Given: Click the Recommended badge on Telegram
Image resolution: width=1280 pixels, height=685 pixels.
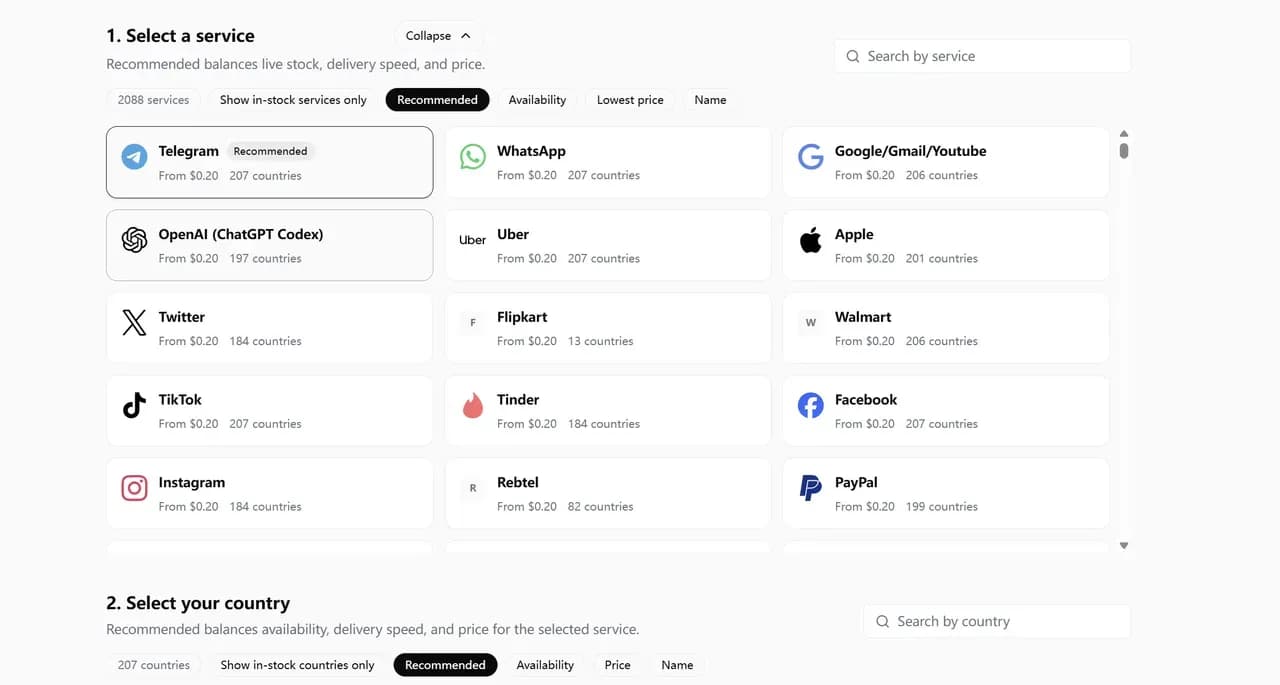Looking at the screenshot, I should (270, 151).
